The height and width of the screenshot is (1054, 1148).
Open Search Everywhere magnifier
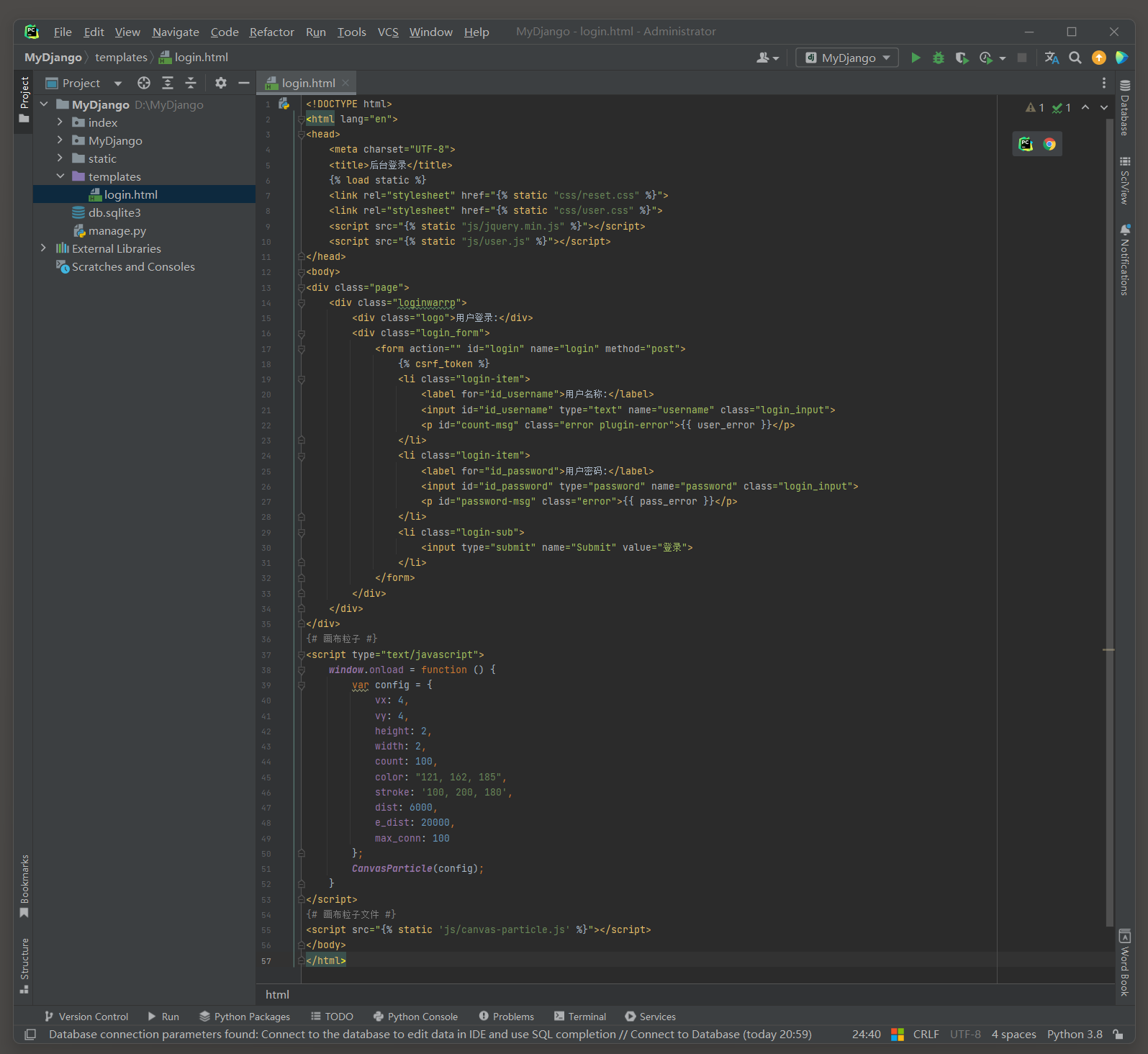(1075, 58)
